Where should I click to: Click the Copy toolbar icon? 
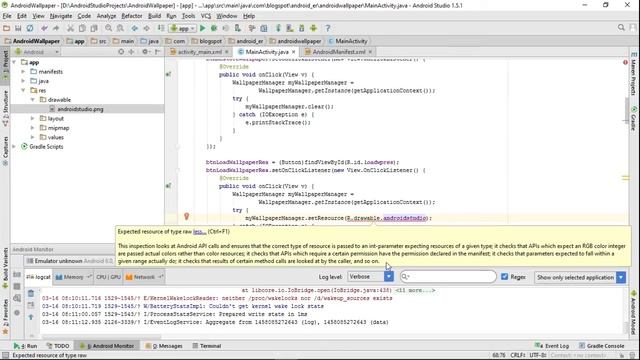82,28
